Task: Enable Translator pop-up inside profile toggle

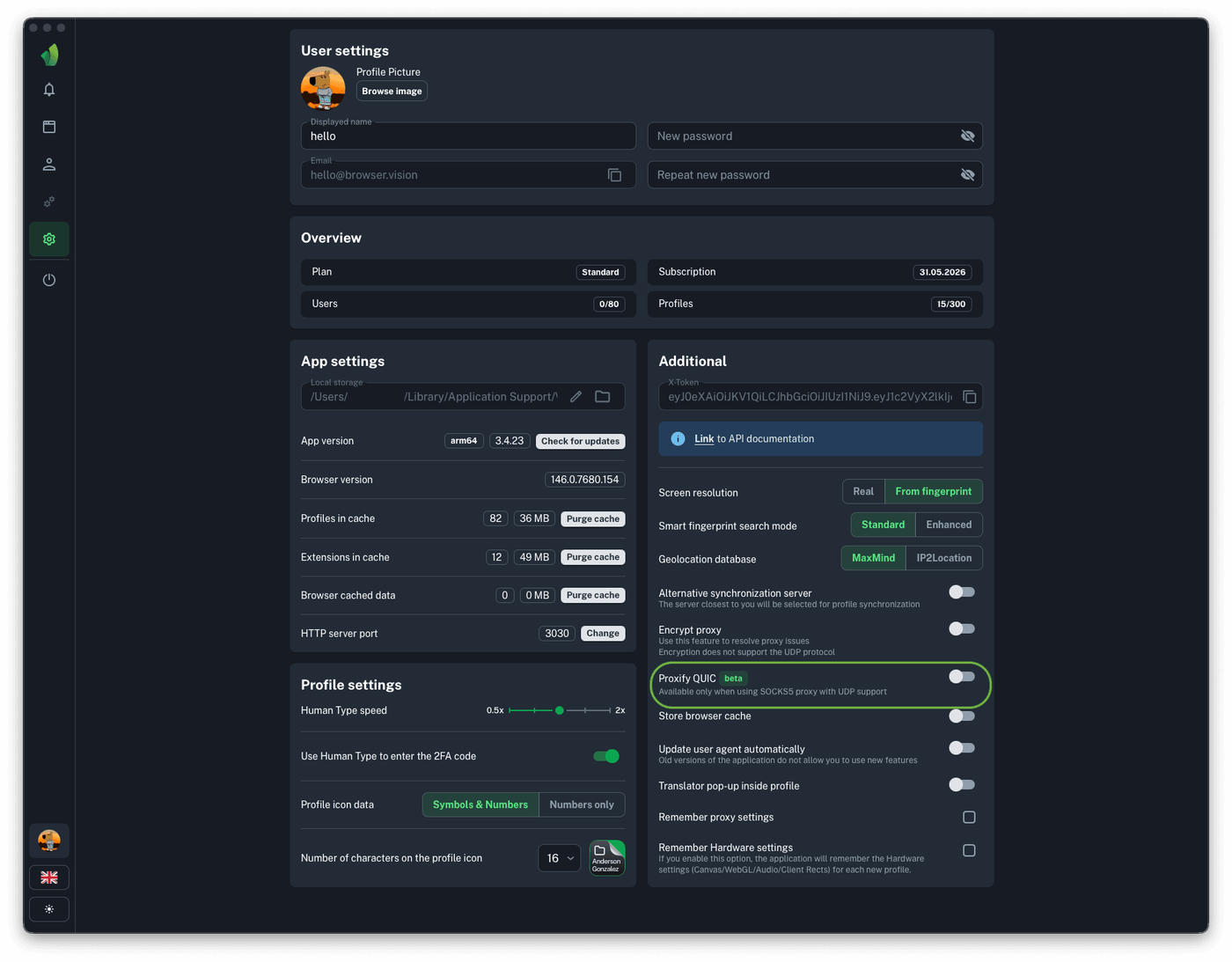Action: 962,785
